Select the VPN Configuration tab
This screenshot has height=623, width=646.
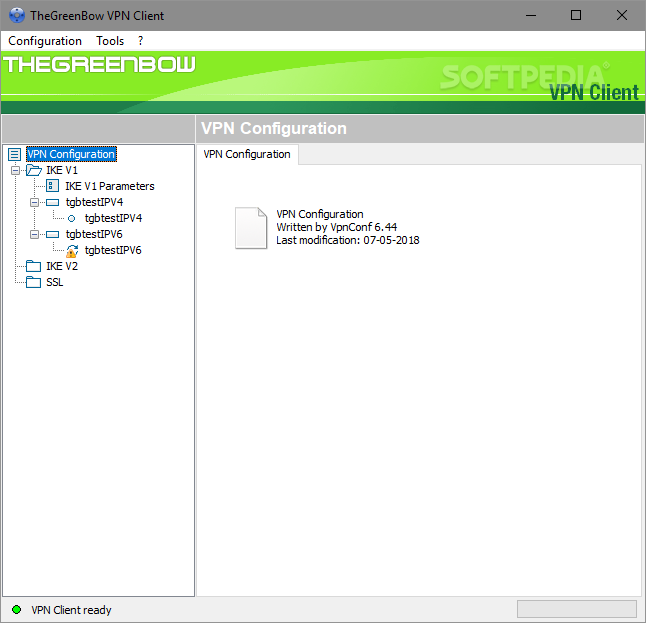[247, 154]
